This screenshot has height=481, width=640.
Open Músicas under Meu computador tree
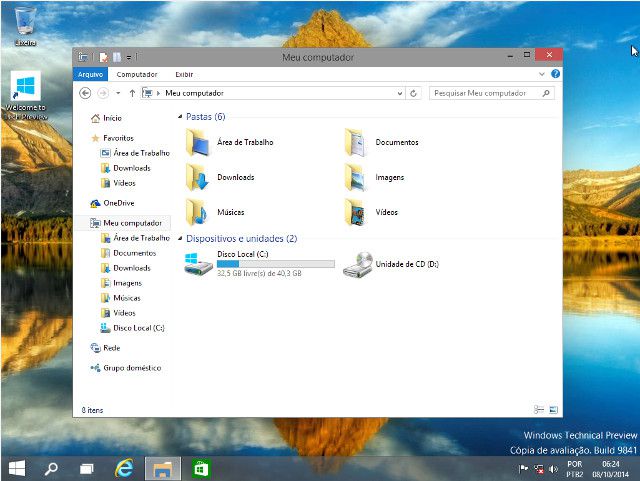point(121,298)
